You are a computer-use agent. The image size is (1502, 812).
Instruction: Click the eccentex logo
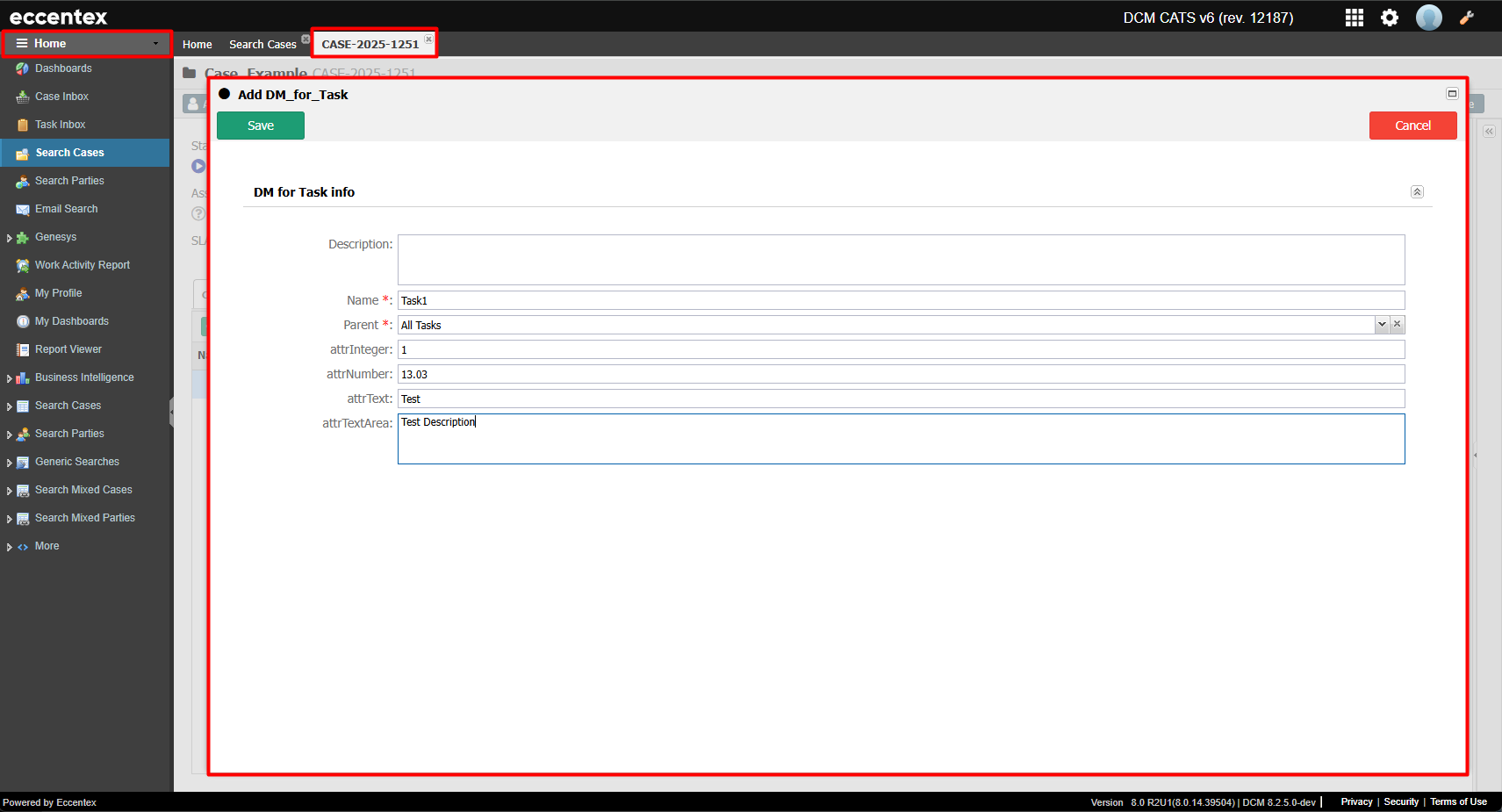58,17
